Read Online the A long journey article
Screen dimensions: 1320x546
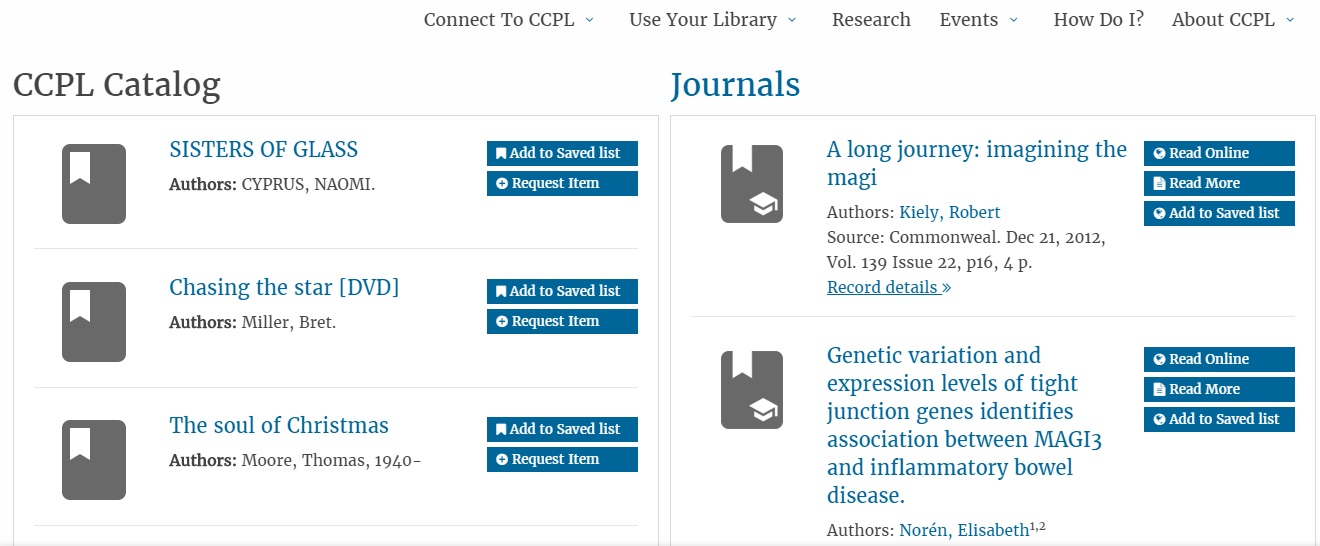pos(1218,153)
